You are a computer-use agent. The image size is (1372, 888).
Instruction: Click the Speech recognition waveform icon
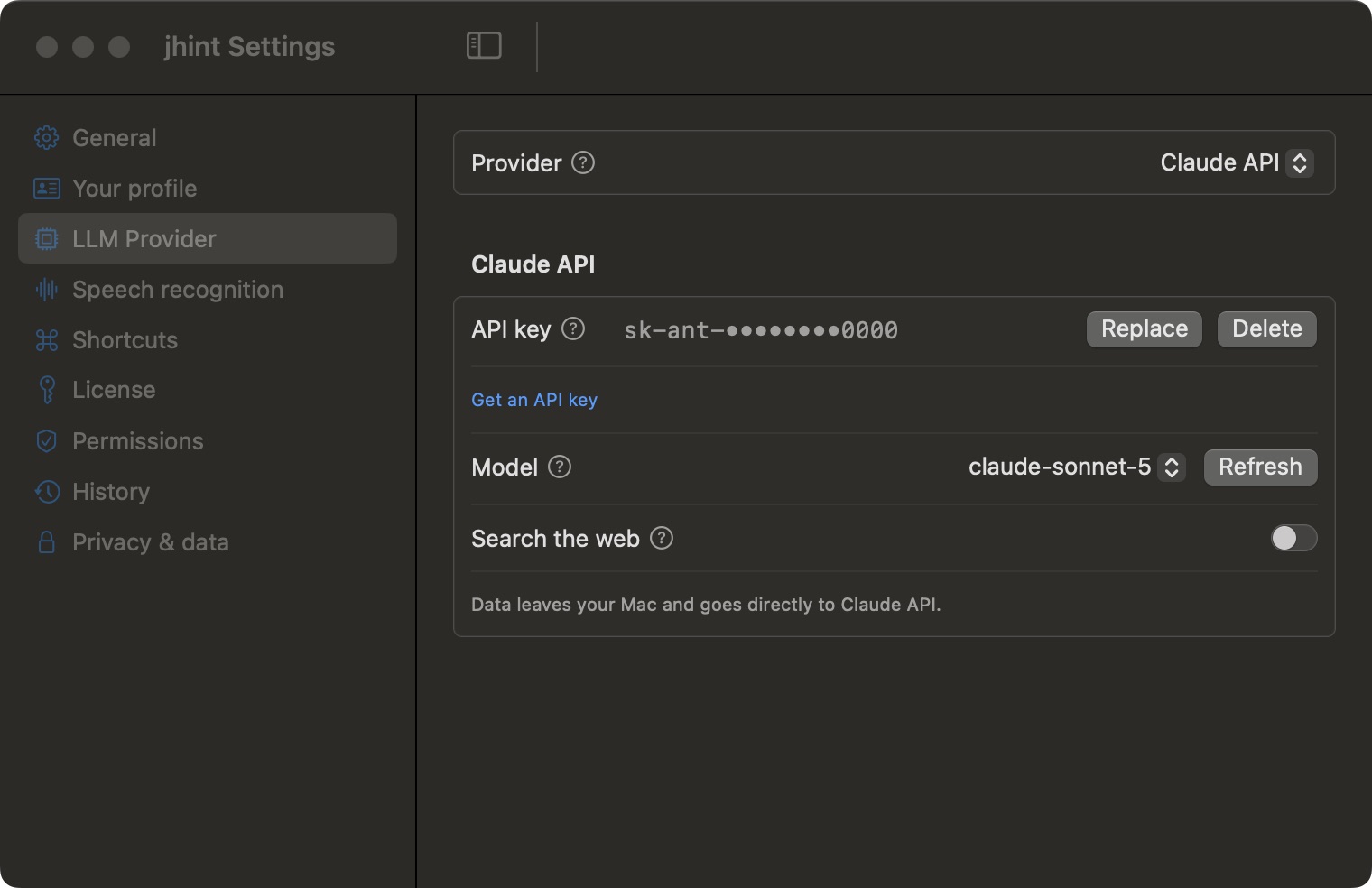pos(47,290)
